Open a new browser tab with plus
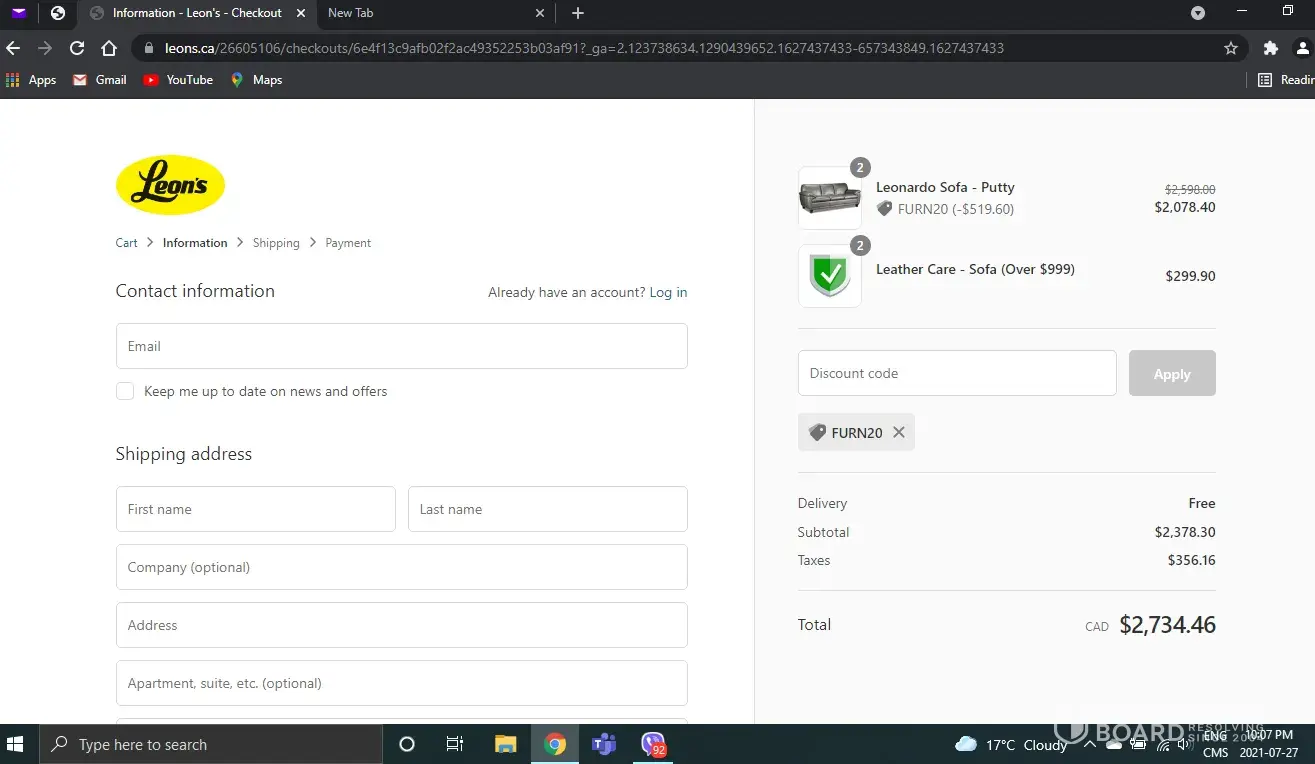Viewport: 1315px width, 764px height. tap(578, 13)
